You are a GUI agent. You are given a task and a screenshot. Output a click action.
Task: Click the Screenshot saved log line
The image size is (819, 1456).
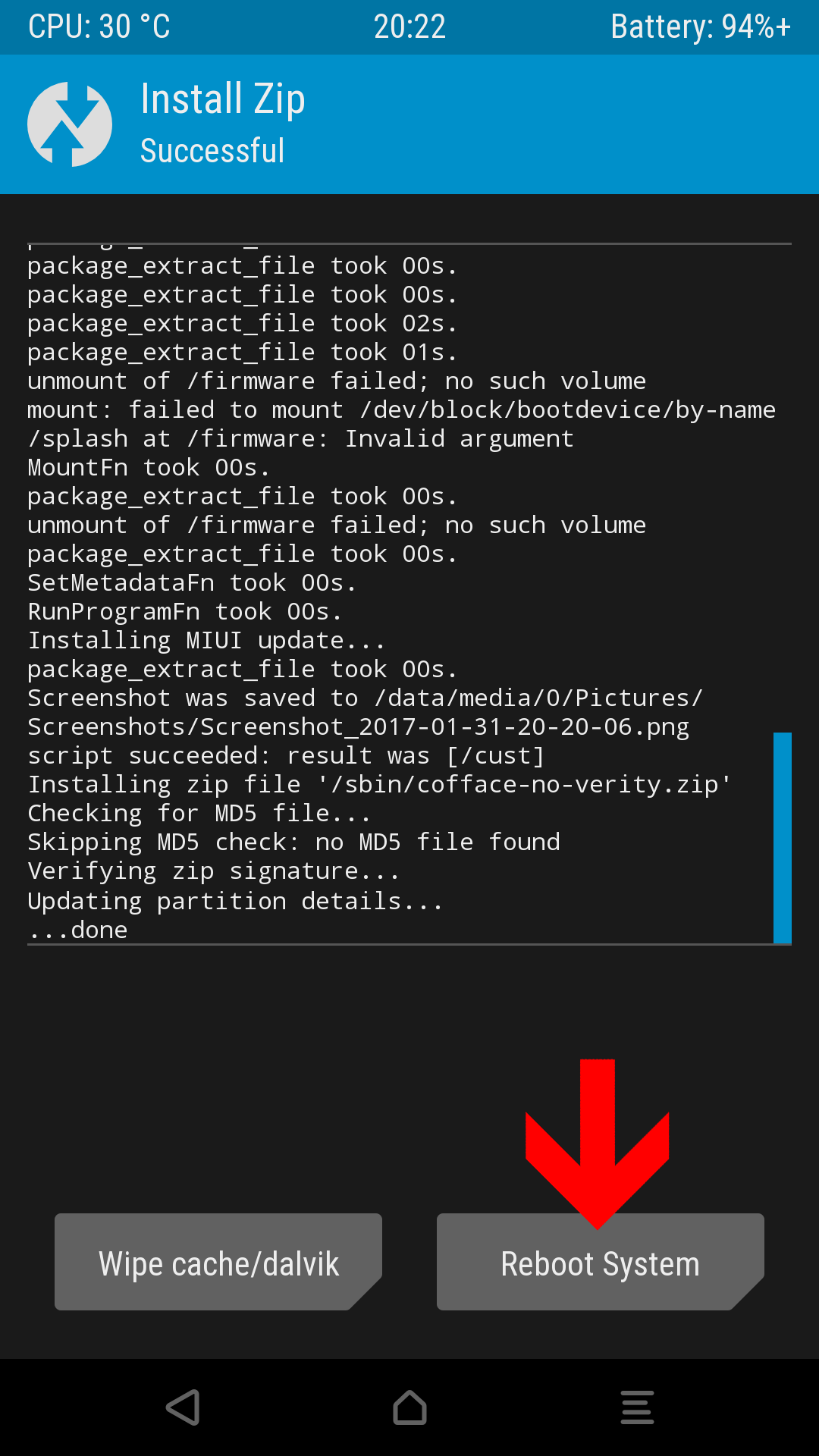click(366, 713)
